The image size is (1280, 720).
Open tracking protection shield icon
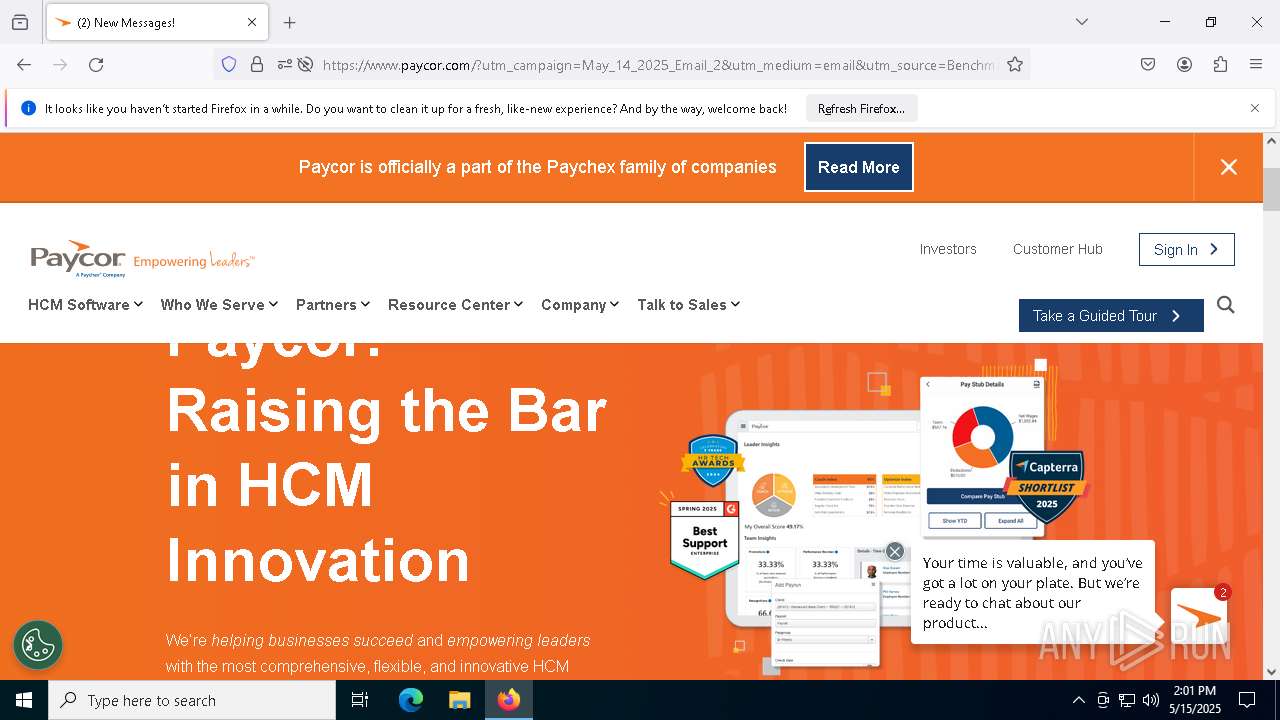(229, 64)
